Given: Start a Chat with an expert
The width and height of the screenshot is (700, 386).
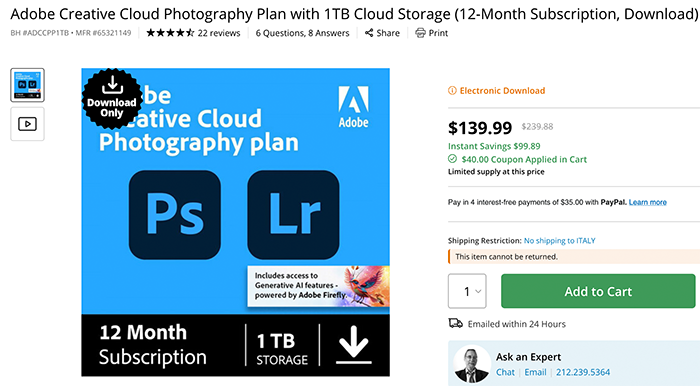Looking at the screenshot, I should coord(505,372).
